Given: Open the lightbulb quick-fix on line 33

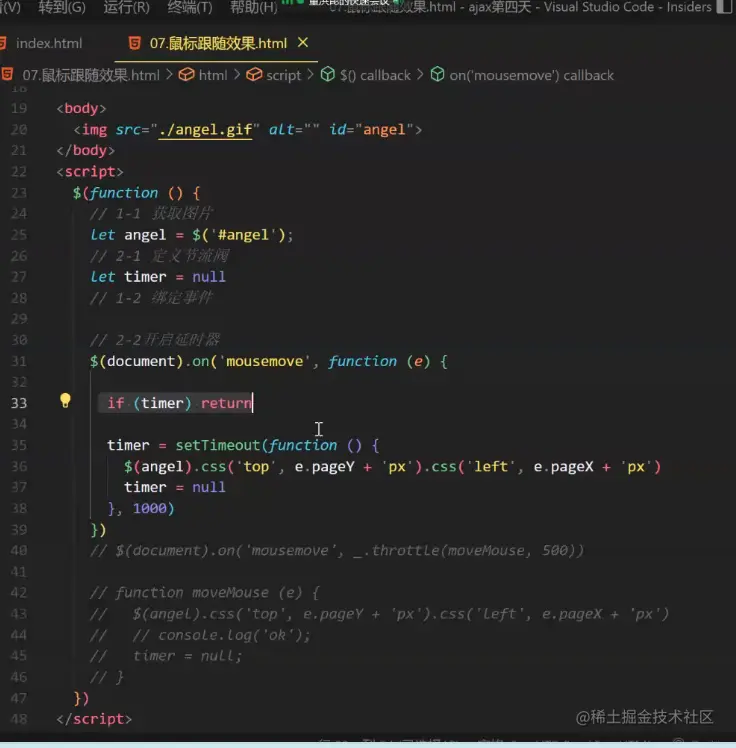Looking at the screenshot, I should [65, 401].
